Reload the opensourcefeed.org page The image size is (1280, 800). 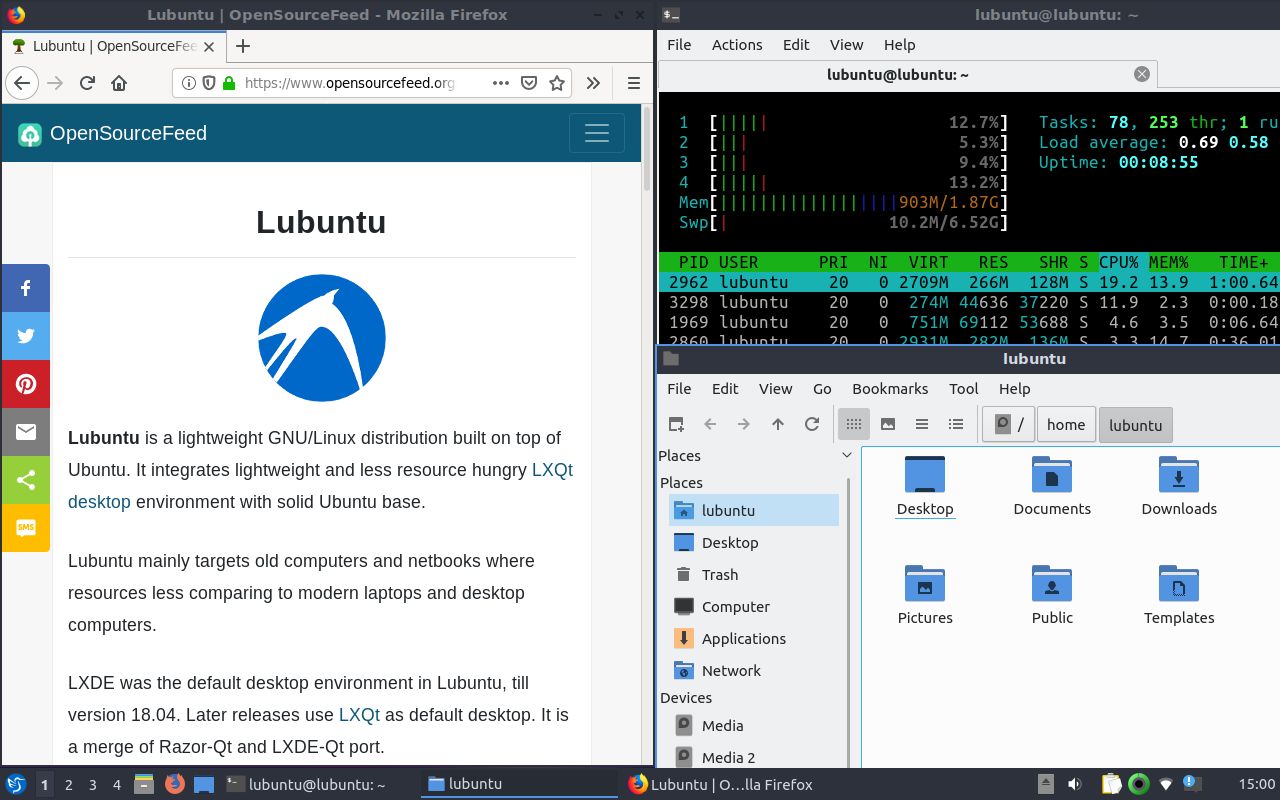pyautogui.click(x=88, y=83)
